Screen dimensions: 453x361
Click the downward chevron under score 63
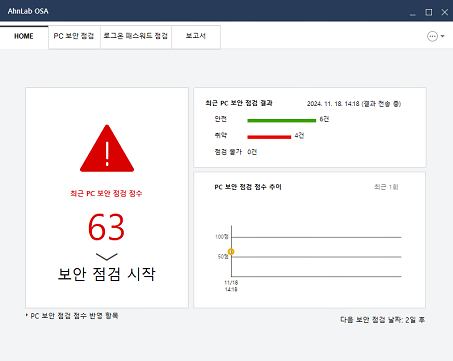click(x=107, y=256)
